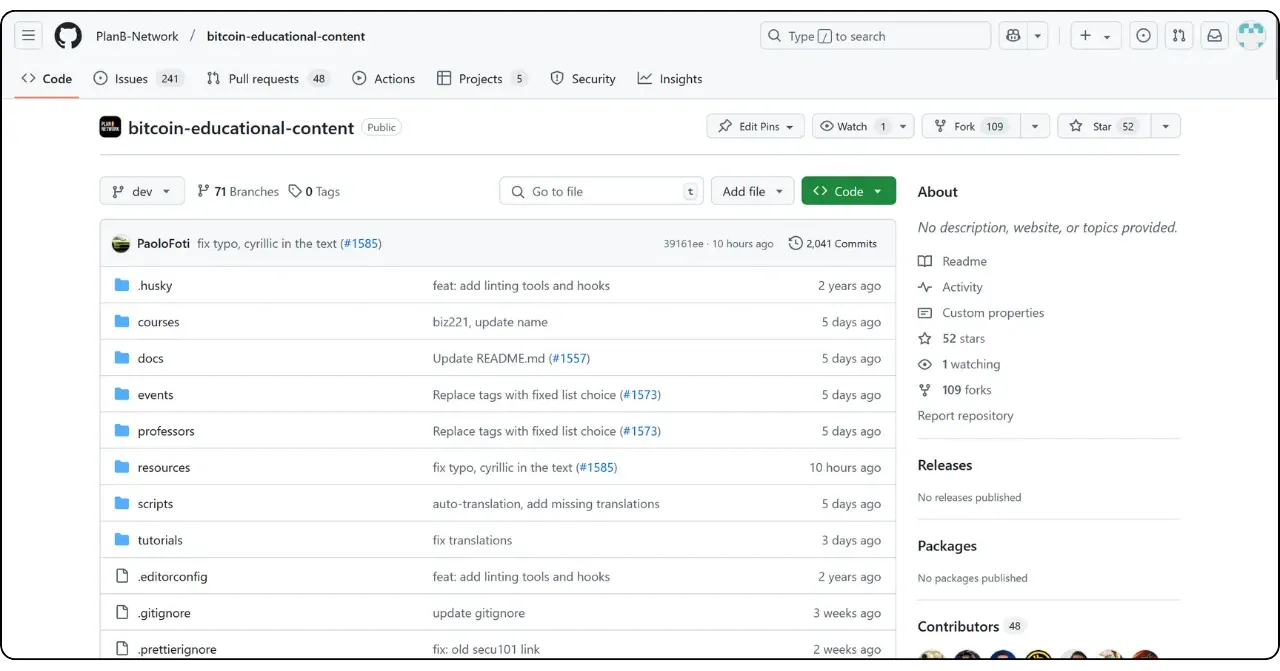The width and height of the screenshot is (1280, 671).
Task: Open the courses folder
Action: point(158,322)
